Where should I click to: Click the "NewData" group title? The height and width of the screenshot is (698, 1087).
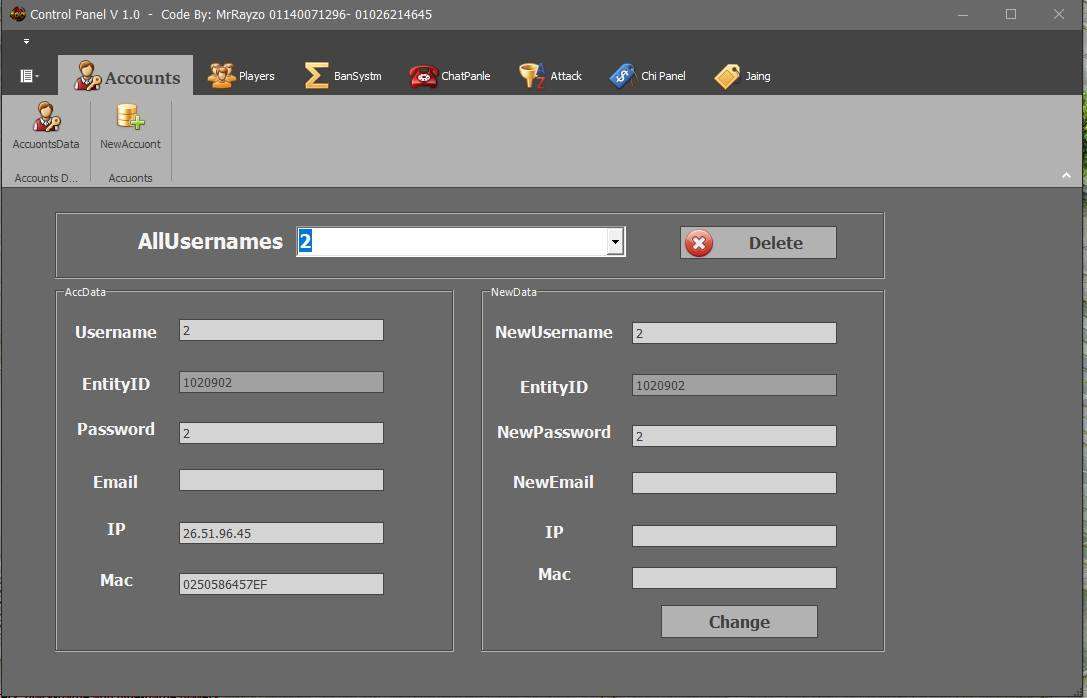(514, 292)
